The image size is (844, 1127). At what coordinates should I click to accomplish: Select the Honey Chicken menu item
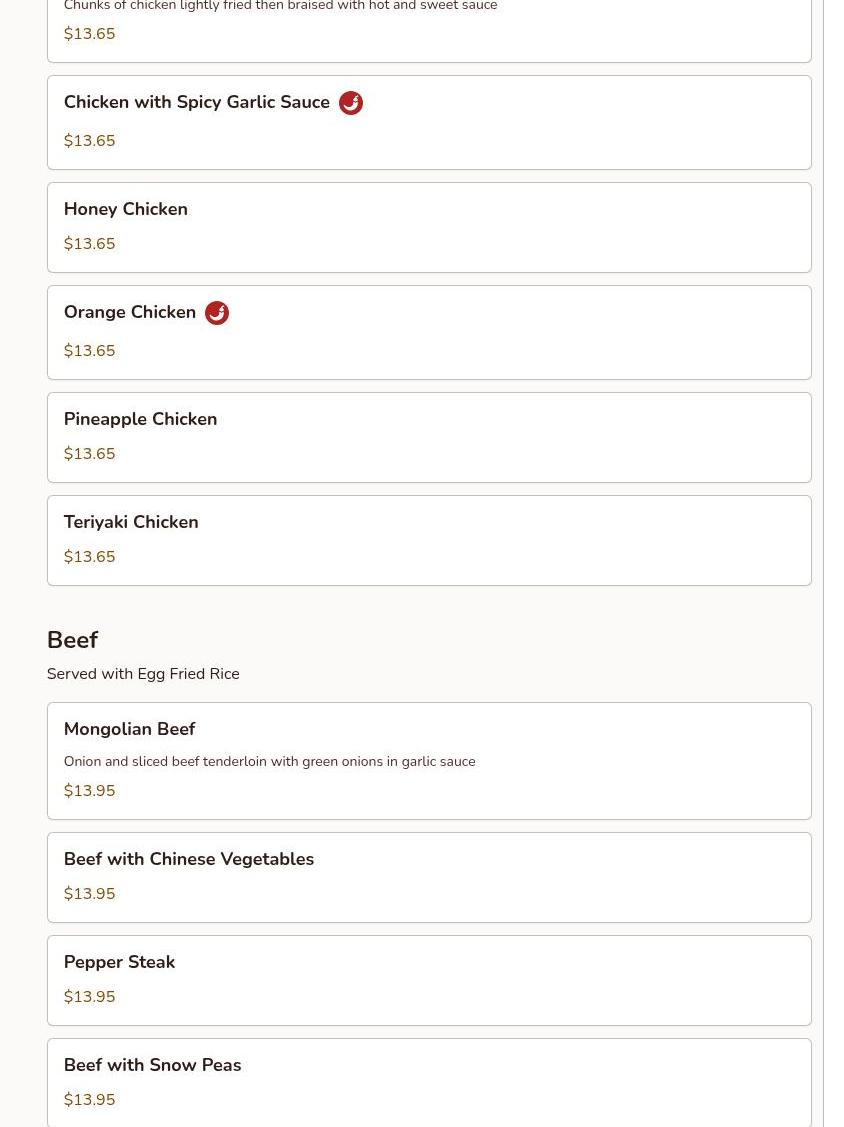[x=429, y=227]
